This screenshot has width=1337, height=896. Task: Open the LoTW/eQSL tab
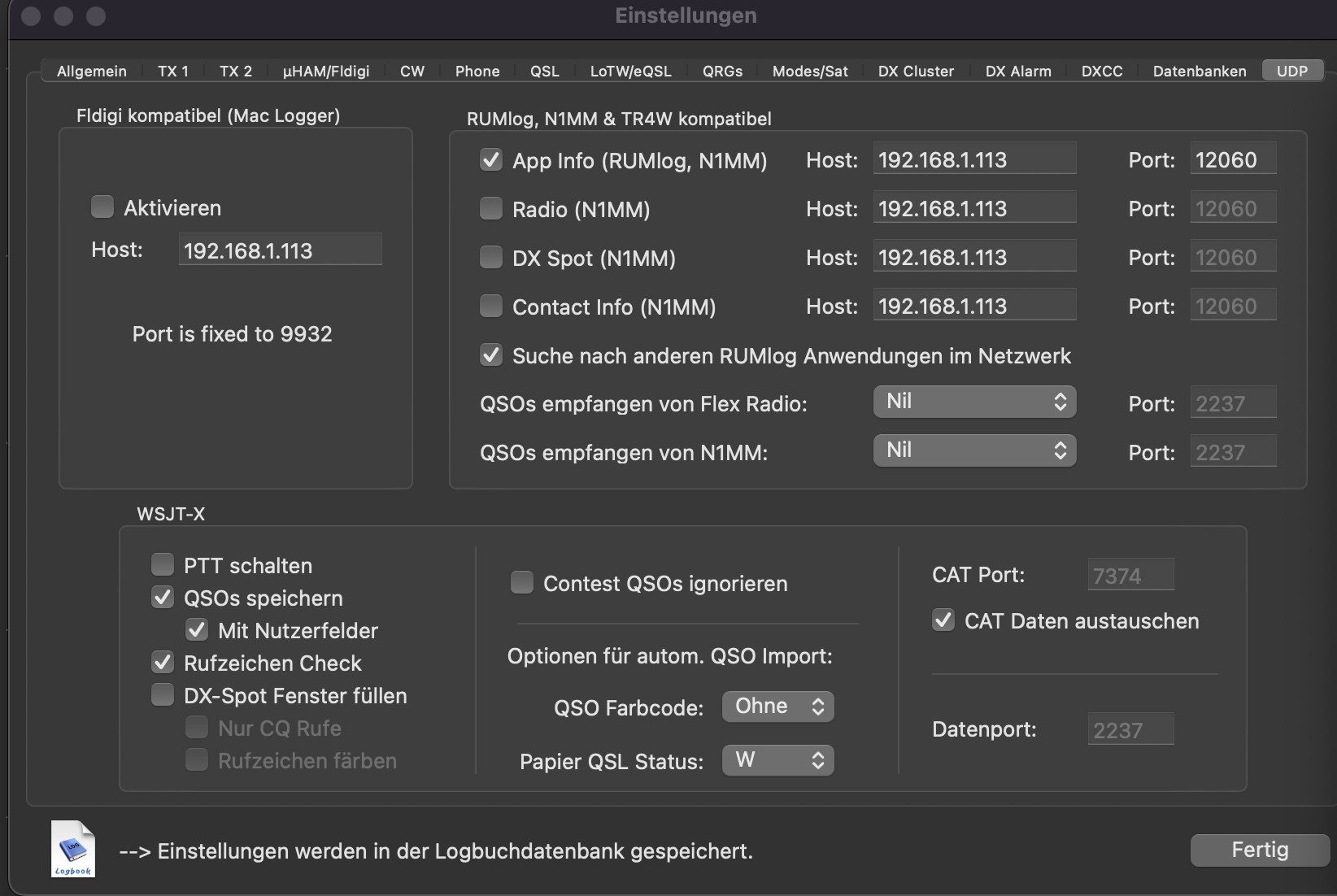[631, 71]
